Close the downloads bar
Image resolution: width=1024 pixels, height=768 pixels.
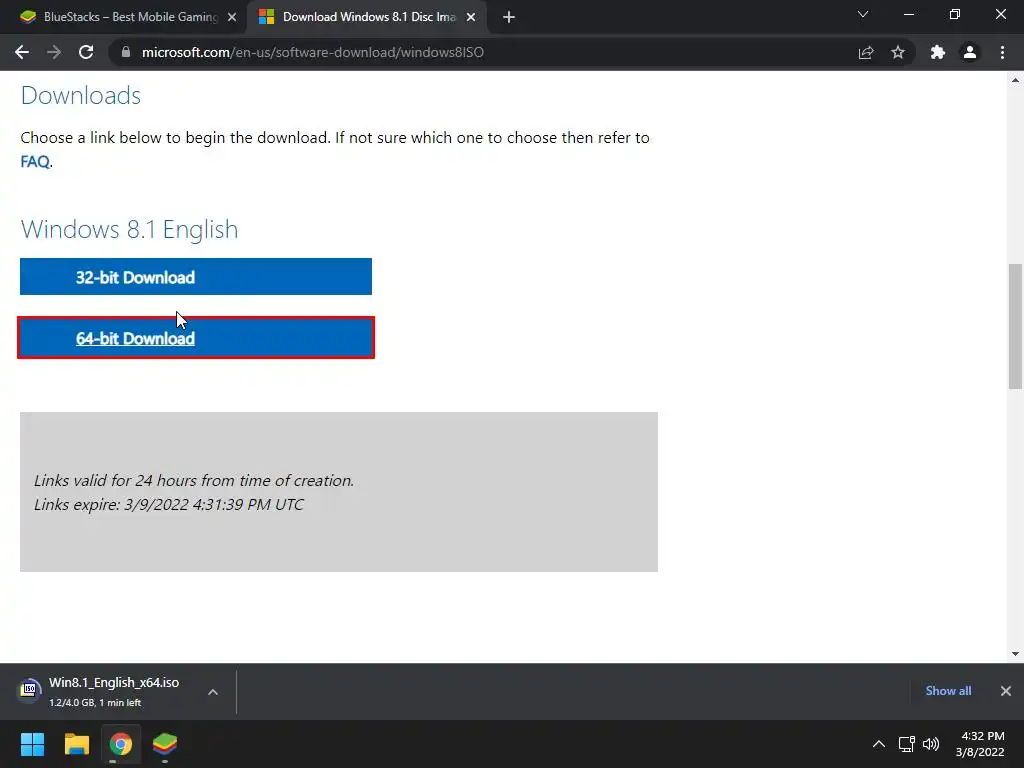point(1006,691)
